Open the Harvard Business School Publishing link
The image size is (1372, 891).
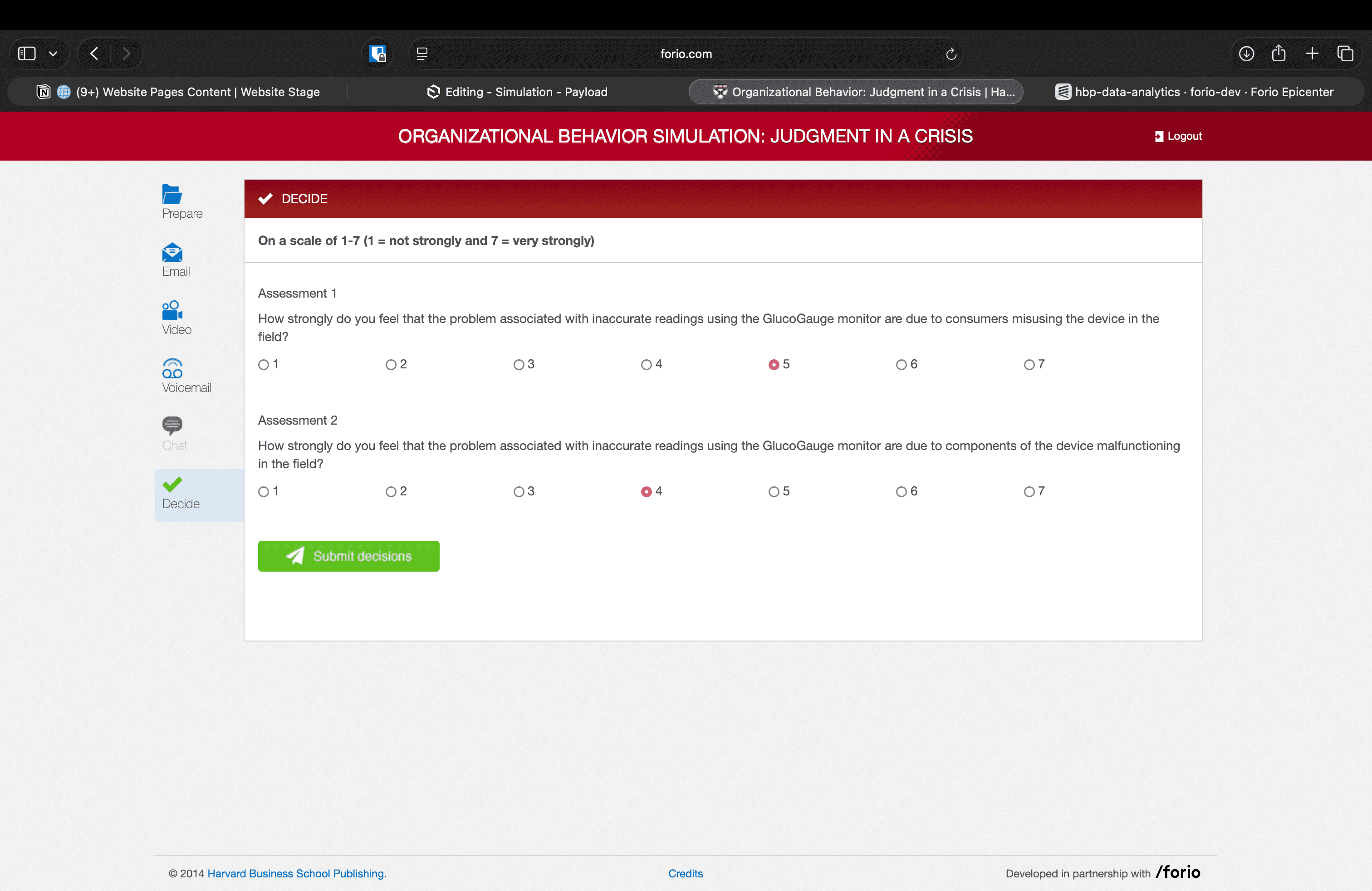296,873
